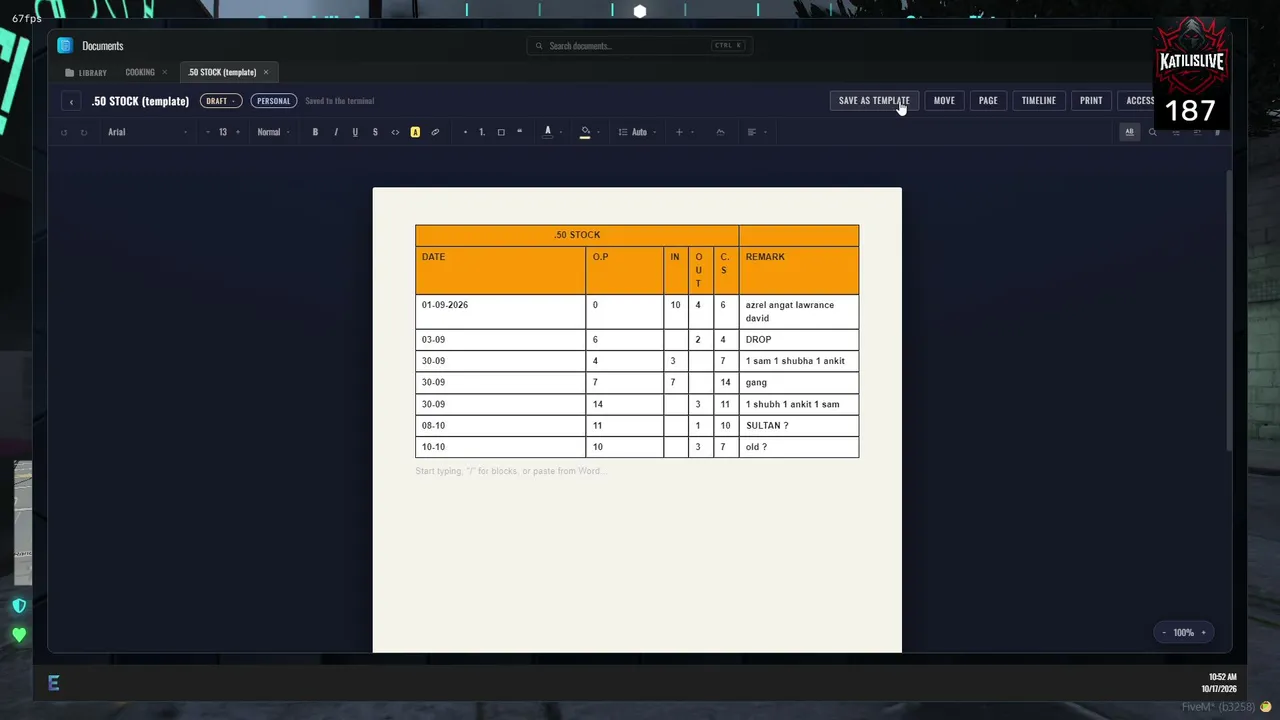Go back using the left chevron button
Screen dimensions: 1280x720
(71, 101)
